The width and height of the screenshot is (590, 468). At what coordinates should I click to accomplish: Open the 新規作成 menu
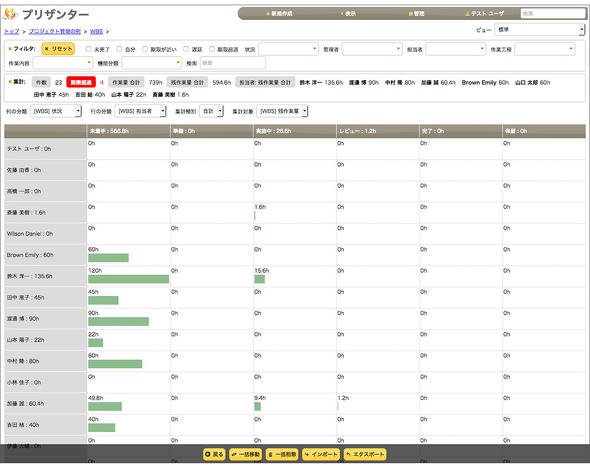click(279, 14)
